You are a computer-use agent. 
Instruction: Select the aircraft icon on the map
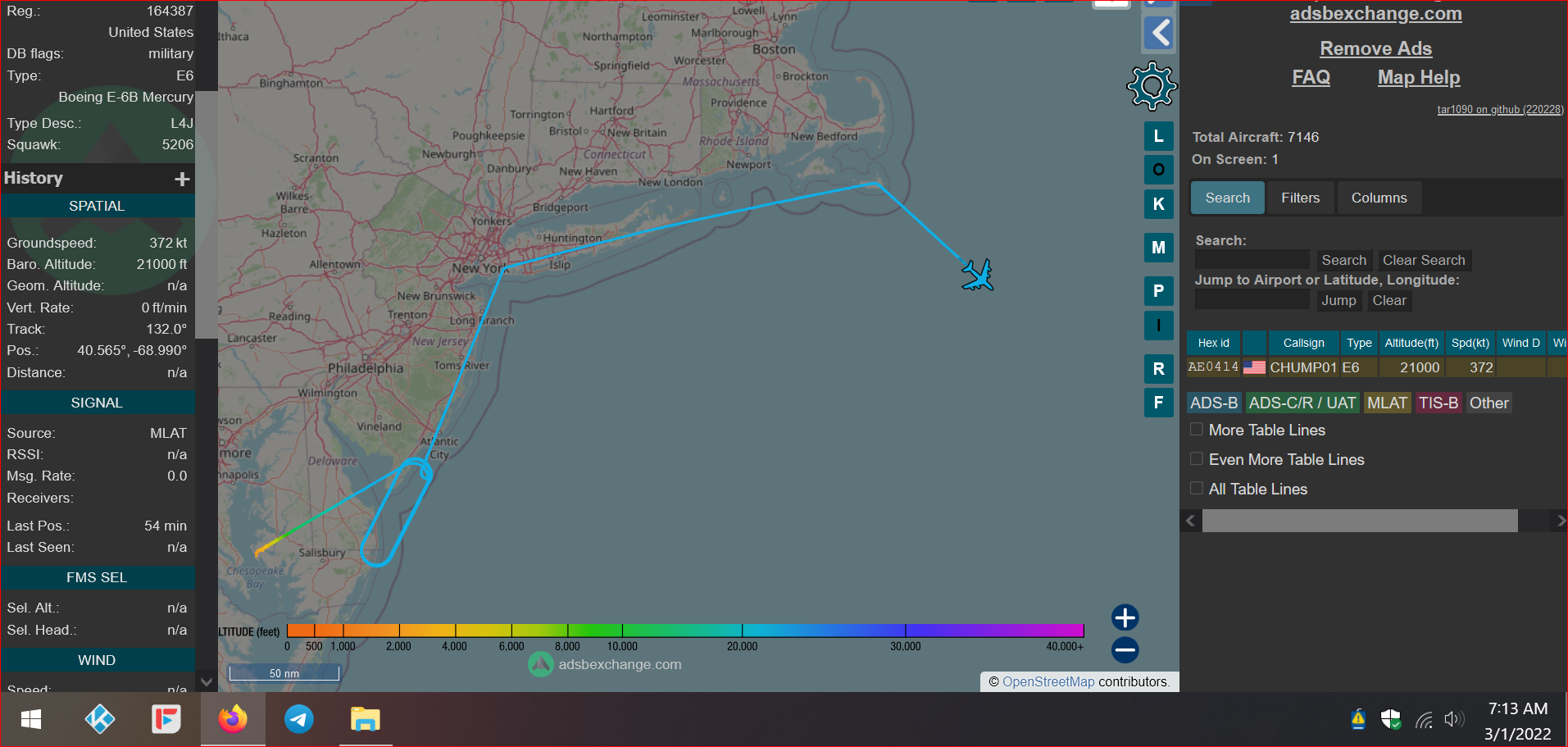pos(977,275)
